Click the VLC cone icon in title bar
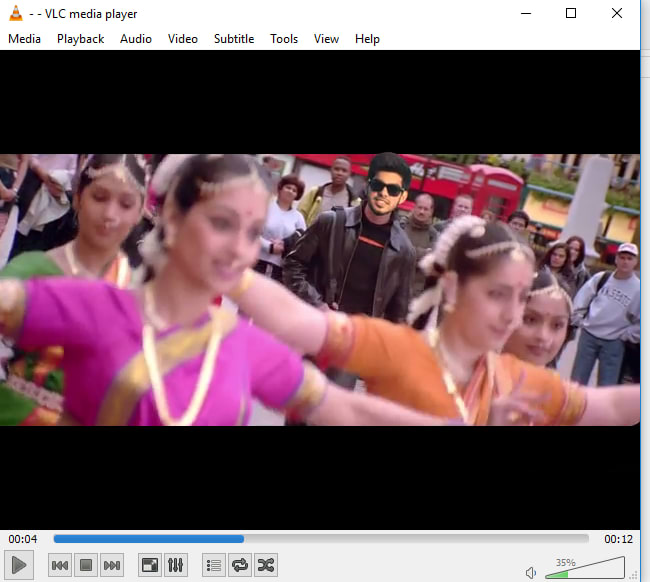 click(x=16, y=13)
